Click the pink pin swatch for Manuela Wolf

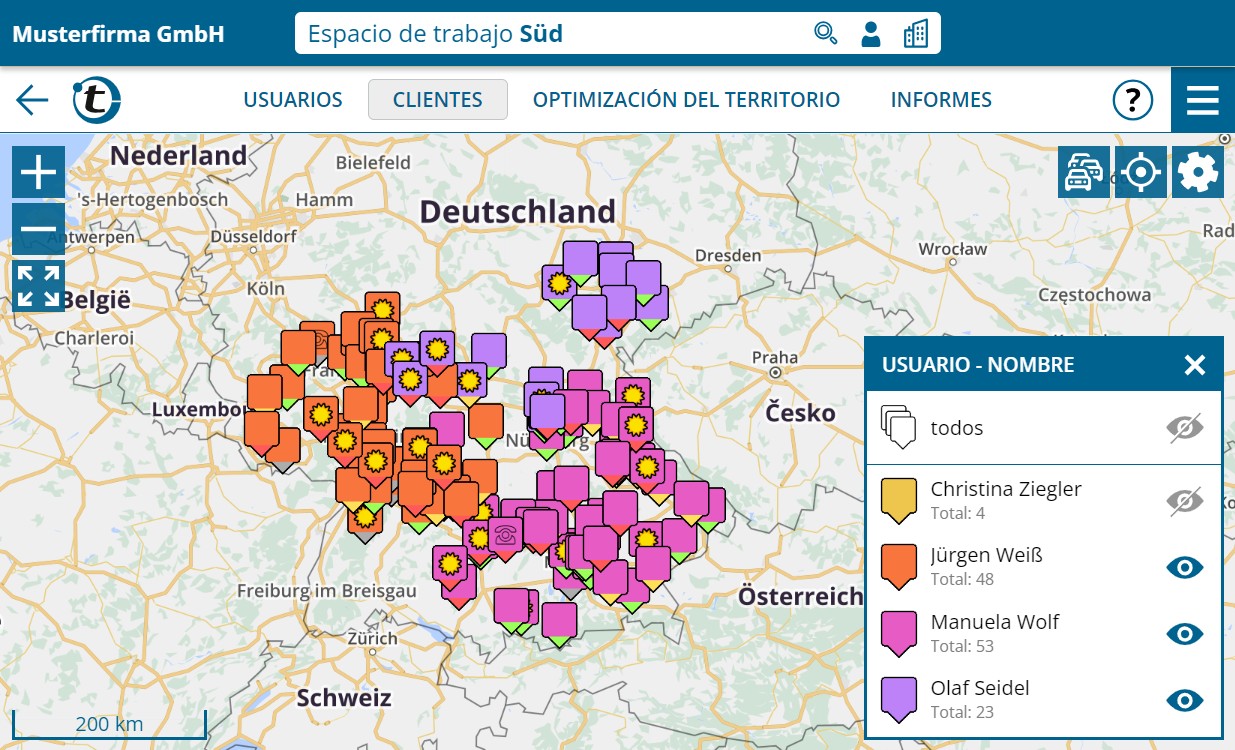[x=898, y=634]
